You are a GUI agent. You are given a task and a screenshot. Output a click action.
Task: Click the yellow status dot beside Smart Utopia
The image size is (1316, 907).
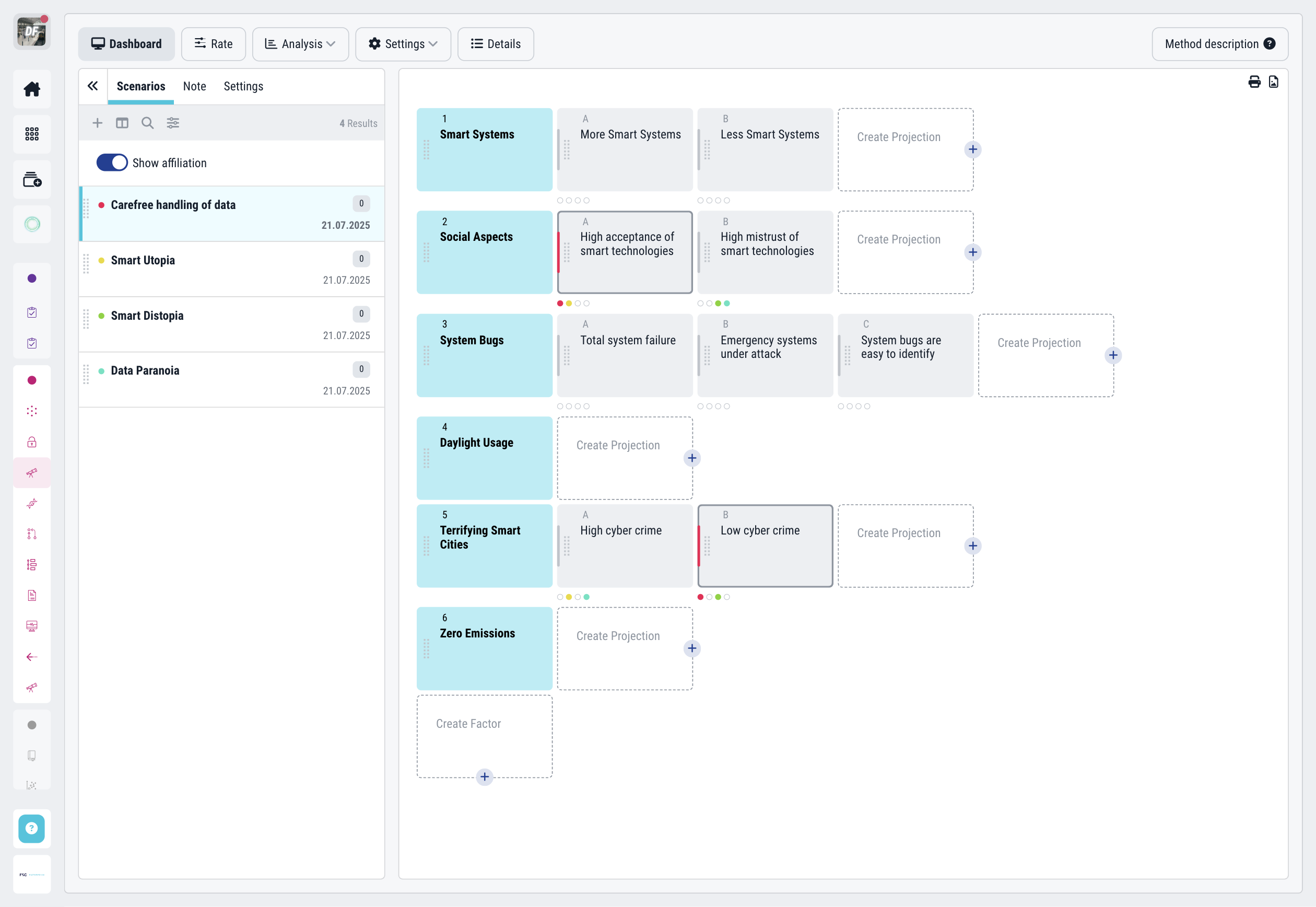(101, 261)
